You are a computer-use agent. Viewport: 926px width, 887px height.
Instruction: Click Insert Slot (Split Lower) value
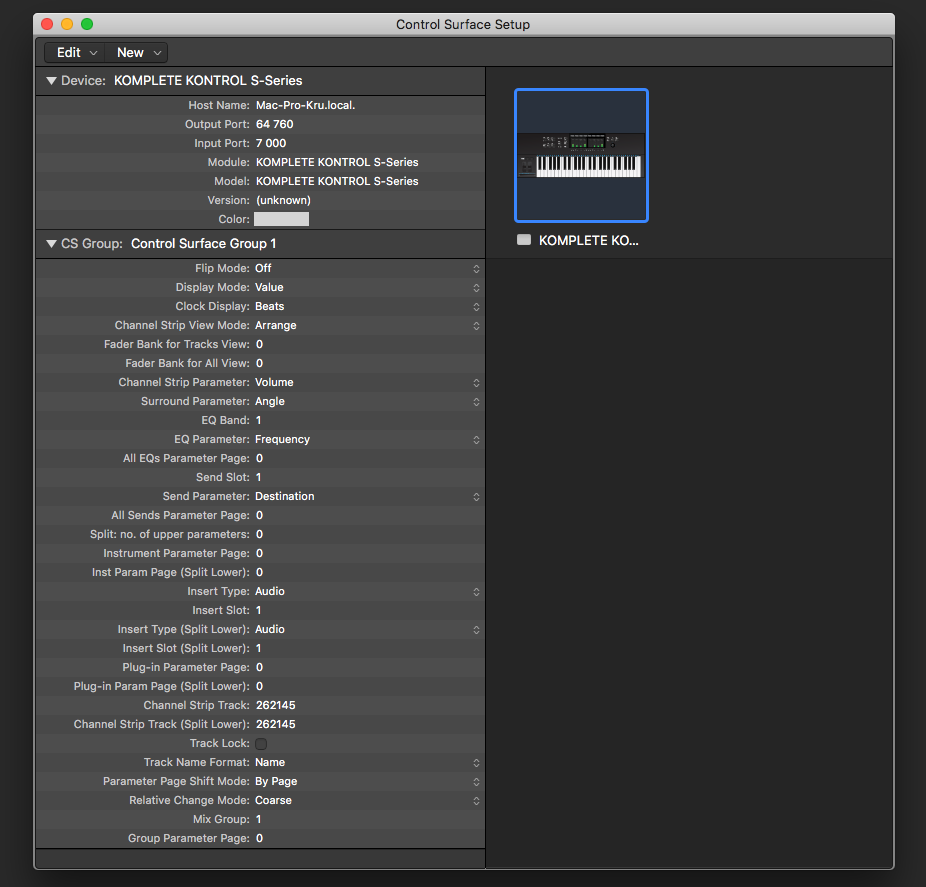tap(259, 648)
